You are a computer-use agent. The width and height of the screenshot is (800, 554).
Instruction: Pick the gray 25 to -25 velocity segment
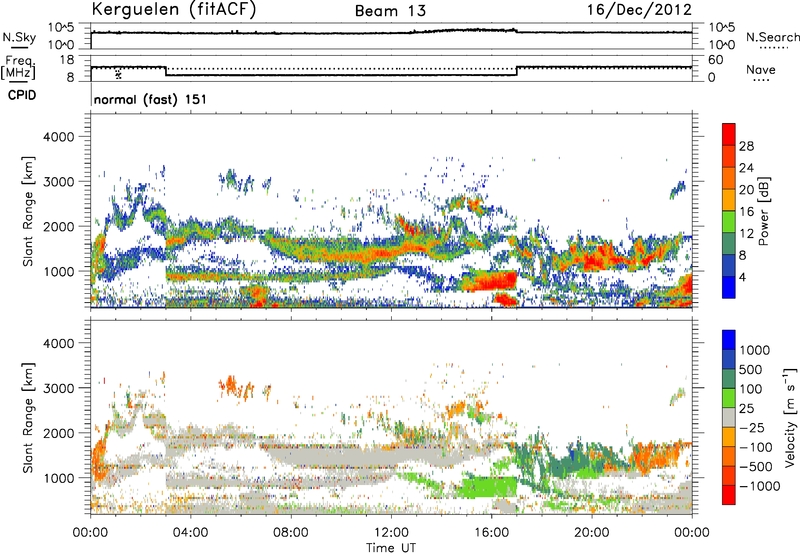click(729, 418)
